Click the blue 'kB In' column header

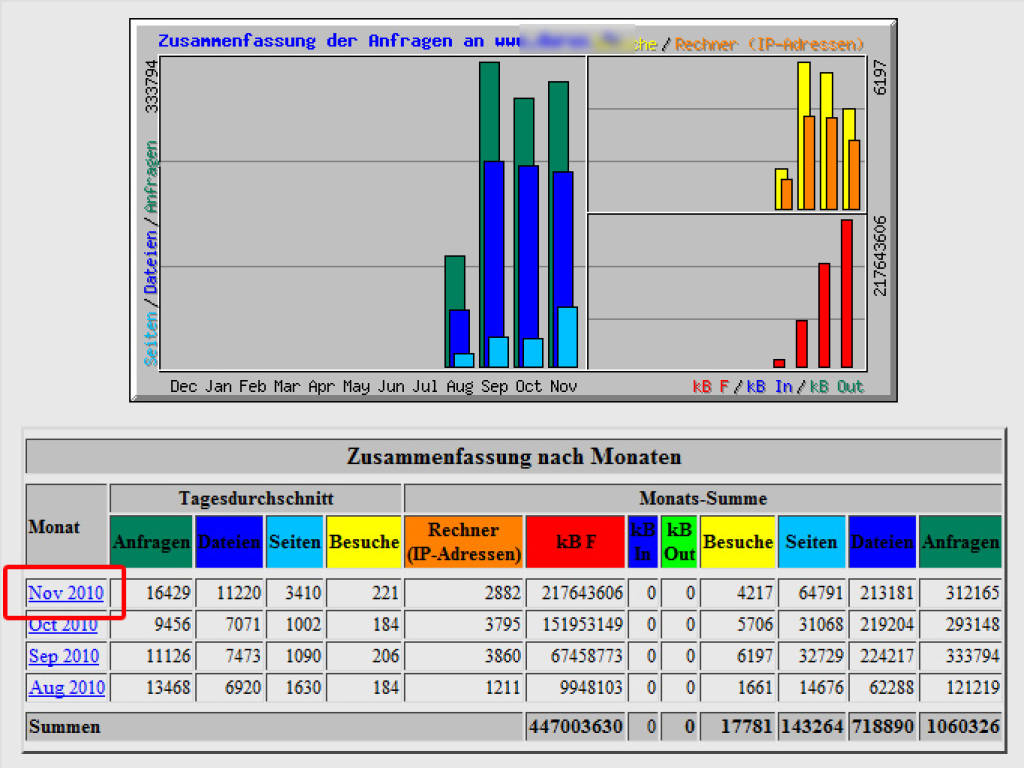tap(643, 542)
